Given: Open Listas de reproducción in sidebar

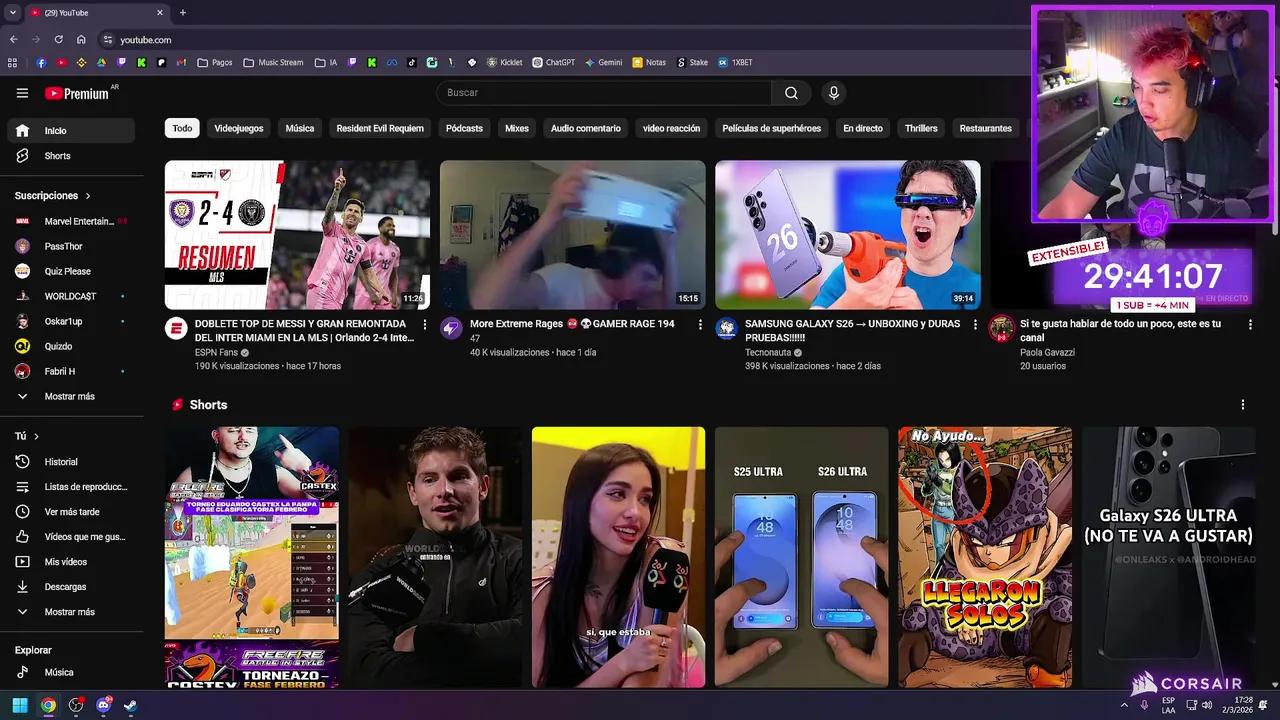Looking at the screenshot, I should pyautogui.click(x=70, y=487).
